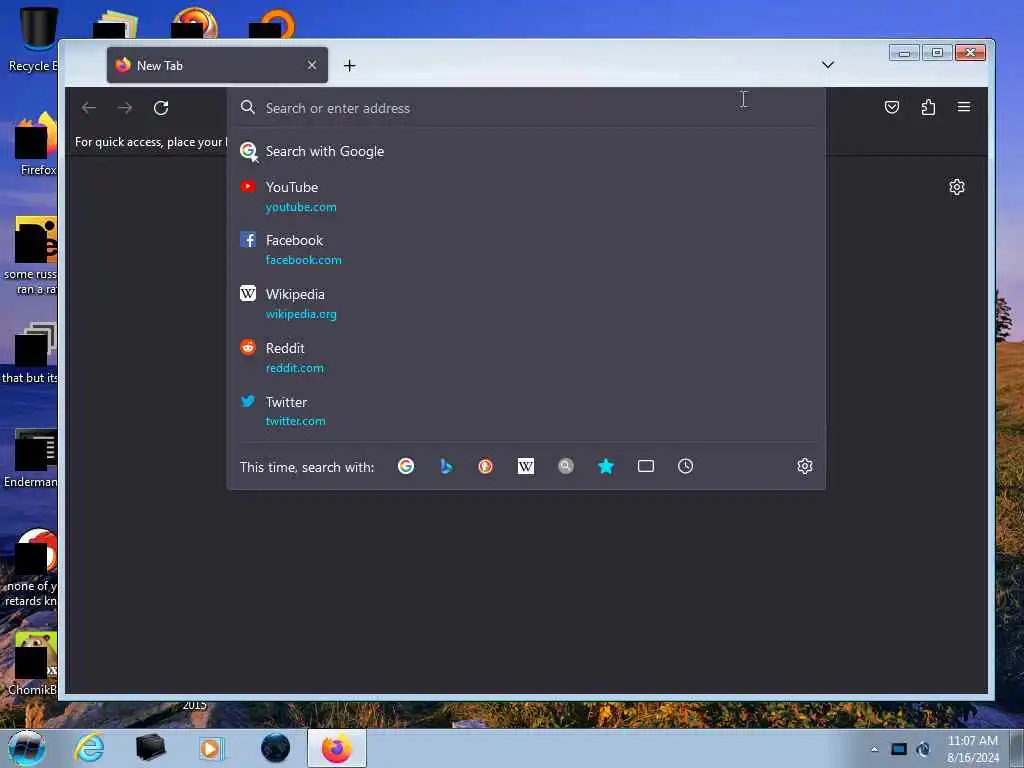Search open tabs with the tab icon
Image resolution: width=1024 pixels, height=768 pixels.
[x=646, y=466]
